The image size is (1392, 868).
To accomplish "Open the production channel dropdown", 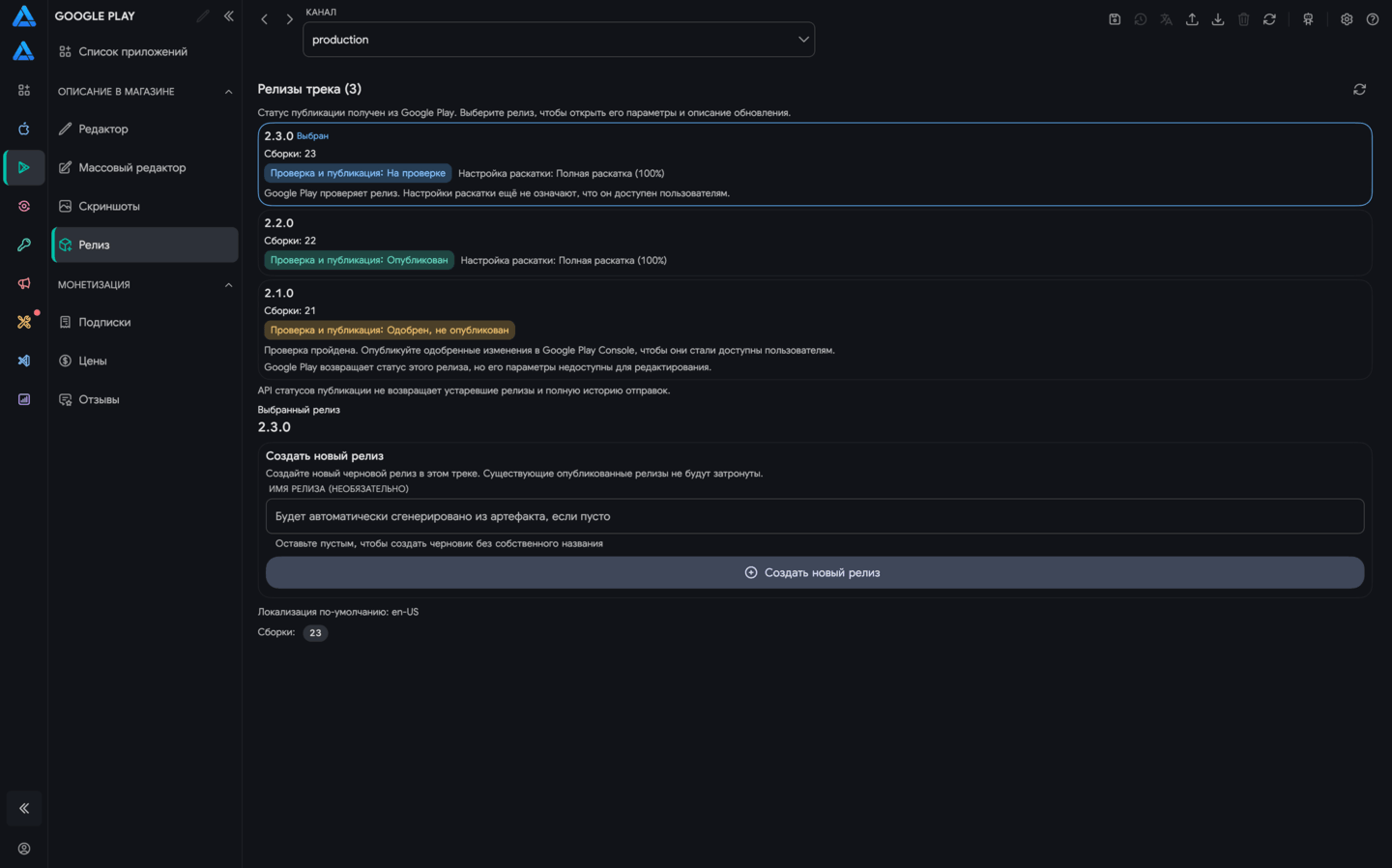I will pyautogui.click(x=559, y=40).
